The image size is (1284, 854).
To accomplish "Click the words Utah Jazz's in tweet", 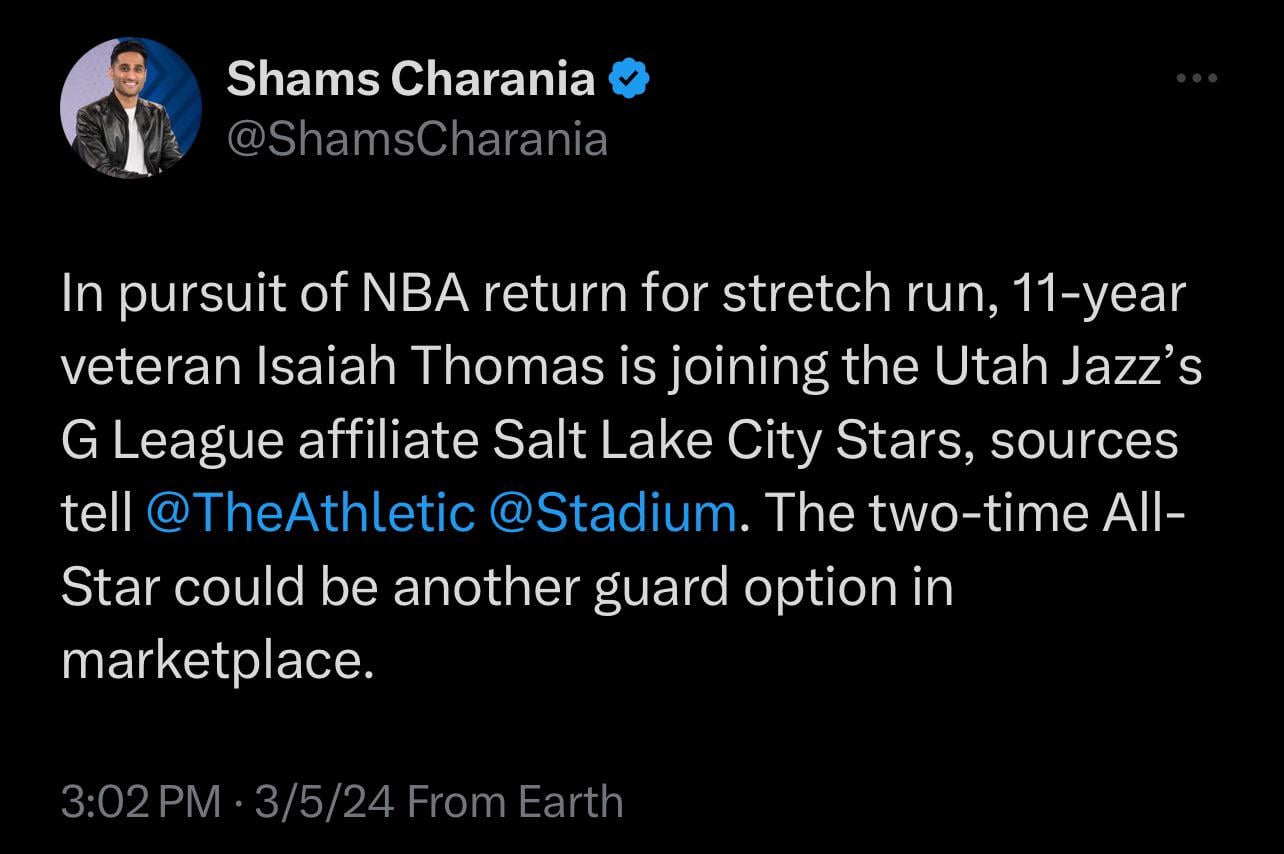I will 1068,367.
